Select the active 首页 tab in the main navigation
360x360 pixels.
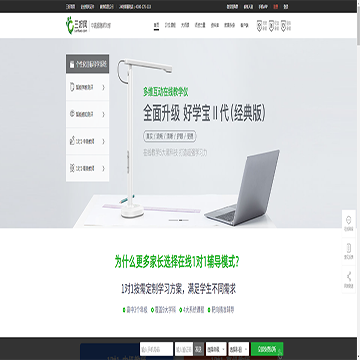[156, 25]
